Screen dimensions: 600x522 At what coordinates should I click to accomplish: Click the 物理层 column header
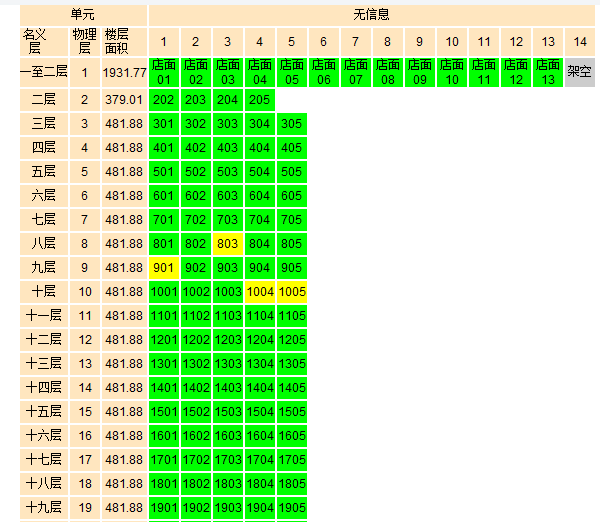85,42
